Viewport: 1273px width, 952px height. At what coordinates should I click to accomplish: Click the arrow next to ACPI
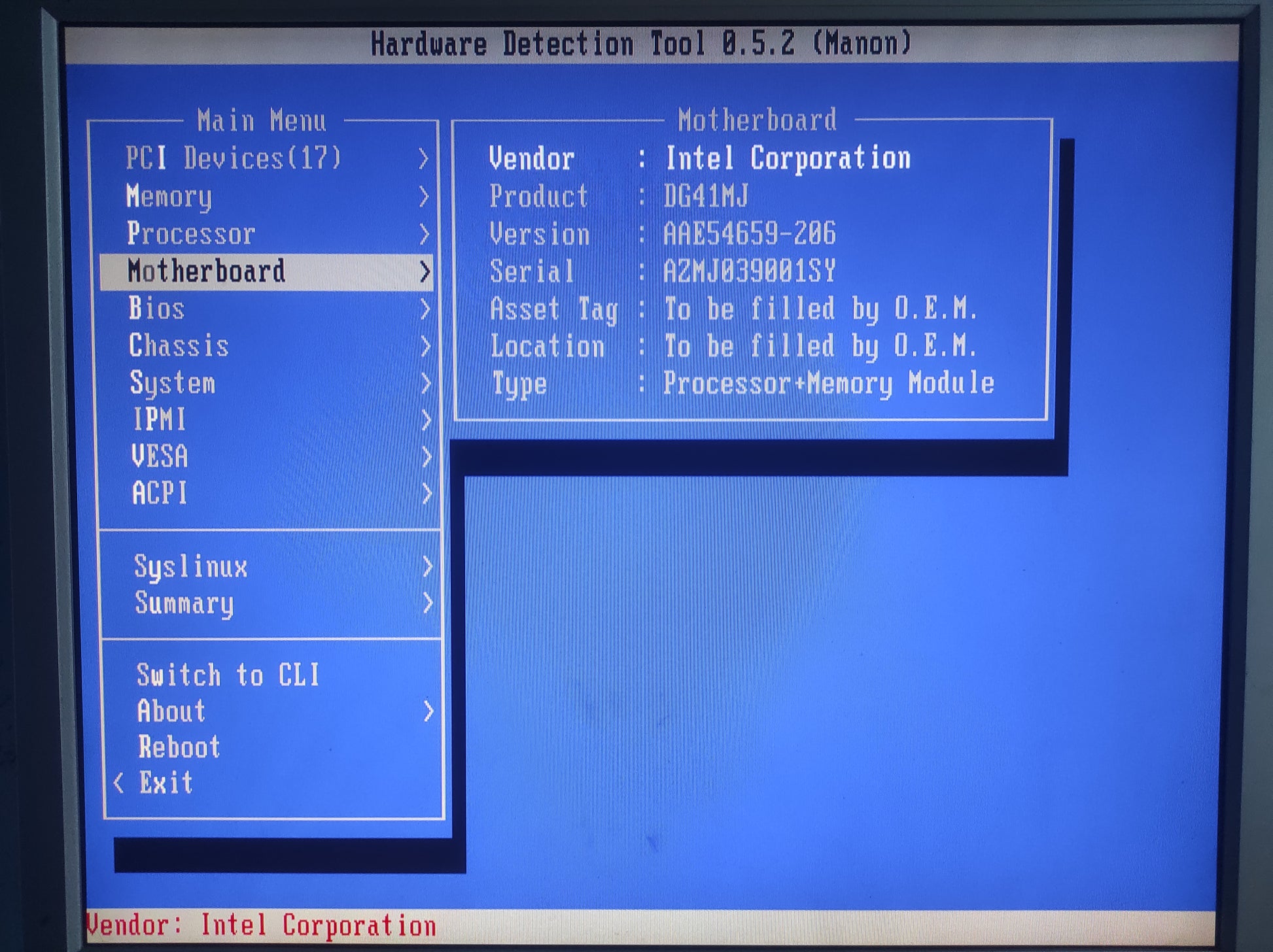tap(427, 494)
